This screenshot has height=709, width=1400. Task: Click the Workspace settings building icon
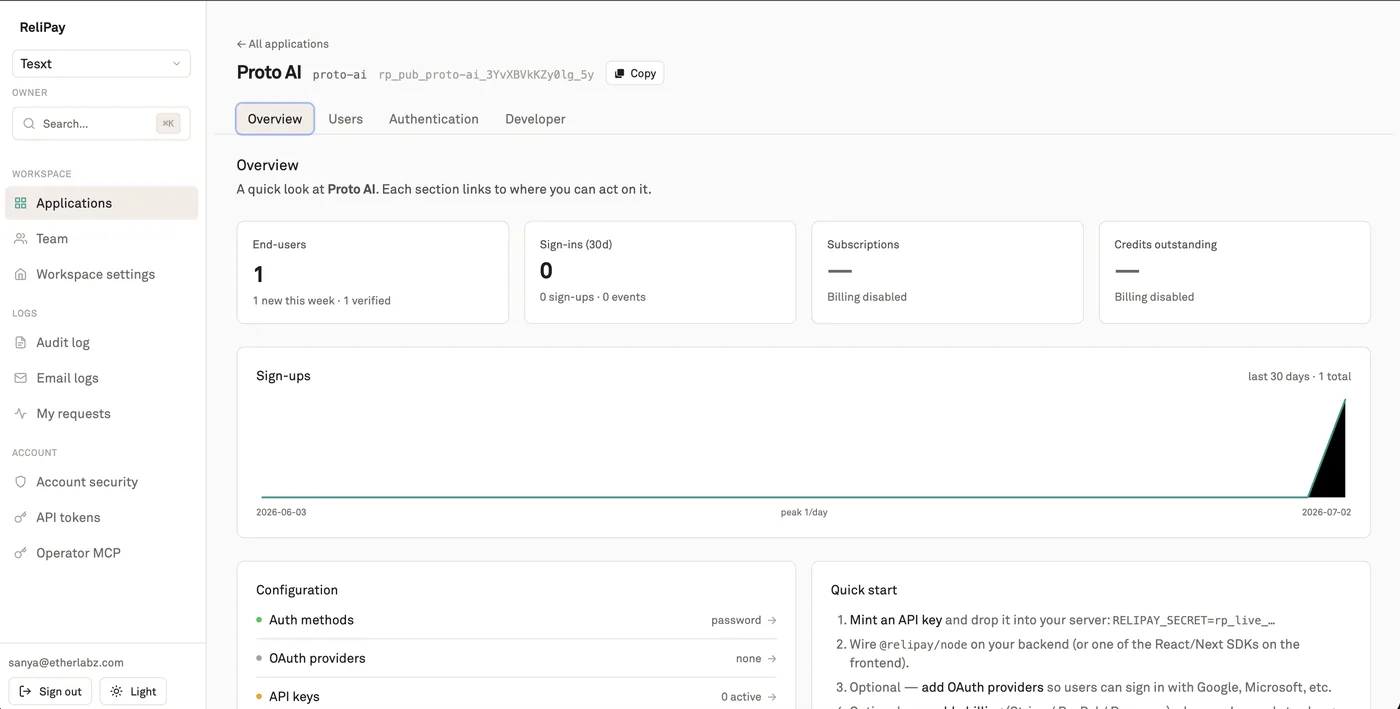[x=20, y=274]
